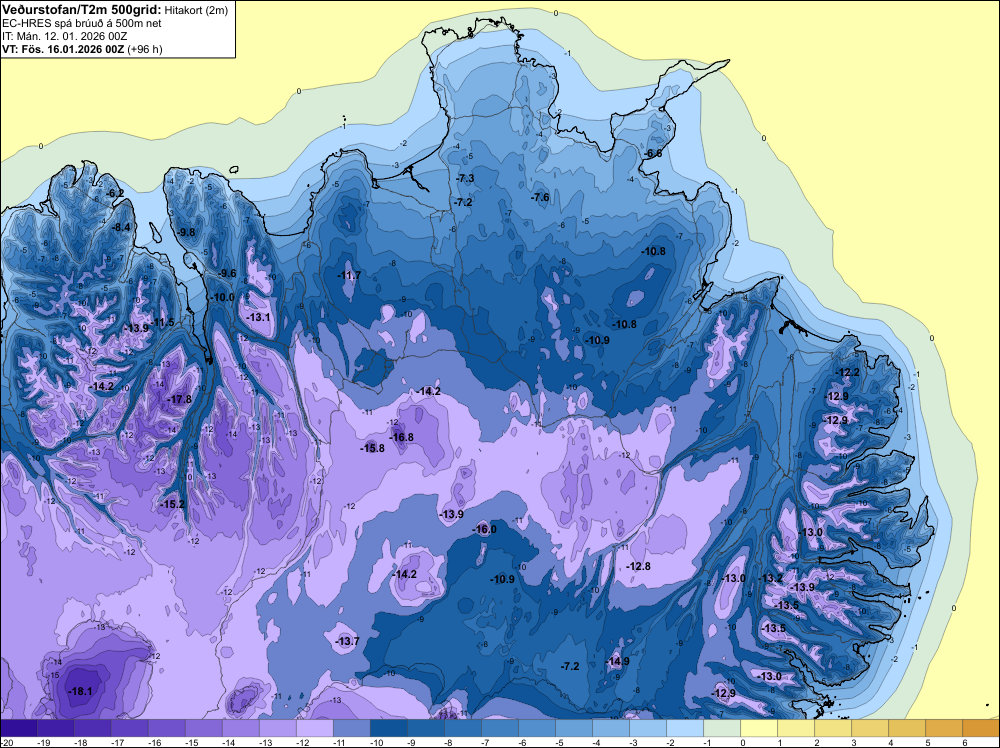Click legend swatch between 0 and 1
This screenshot has height=748, width=1000.
tap(758, 728)
